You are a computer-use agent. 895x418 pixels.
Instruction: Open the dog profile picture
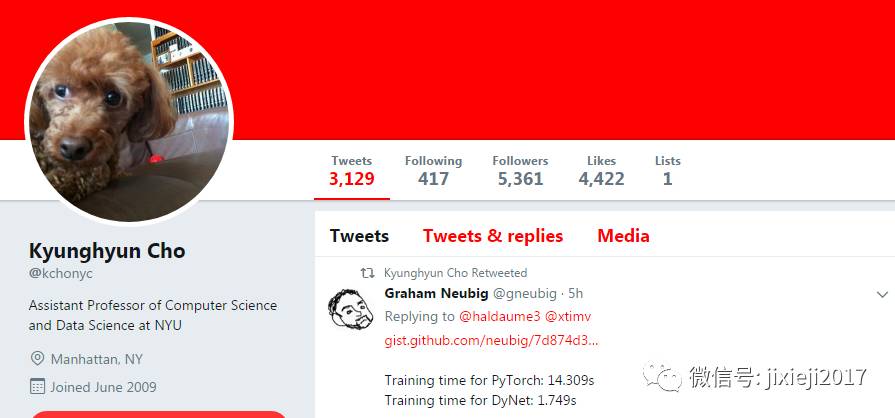coord(129,122)
